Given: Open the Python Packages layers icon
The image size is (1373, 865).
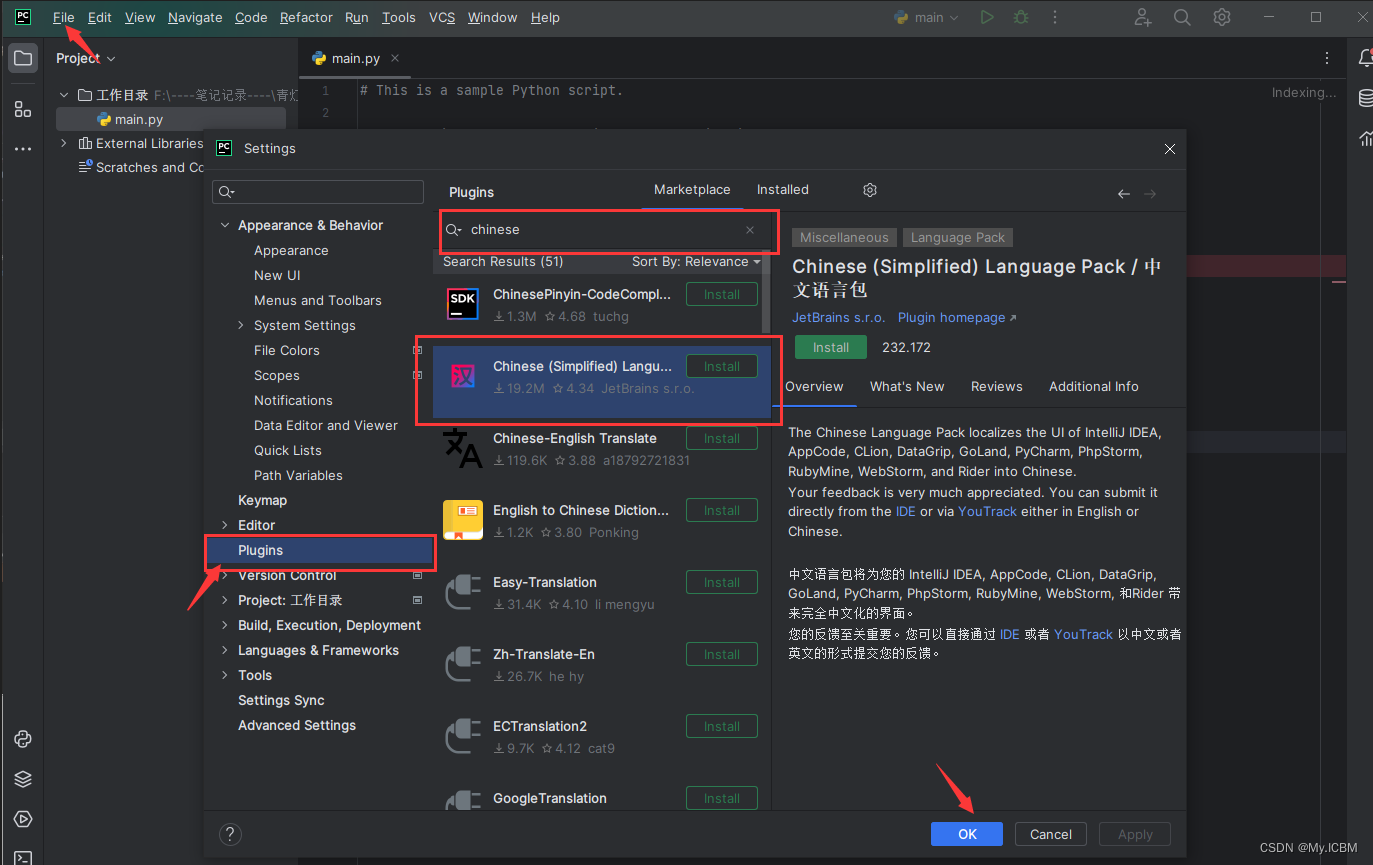Looking at the screenshot, I should point(23,779).
